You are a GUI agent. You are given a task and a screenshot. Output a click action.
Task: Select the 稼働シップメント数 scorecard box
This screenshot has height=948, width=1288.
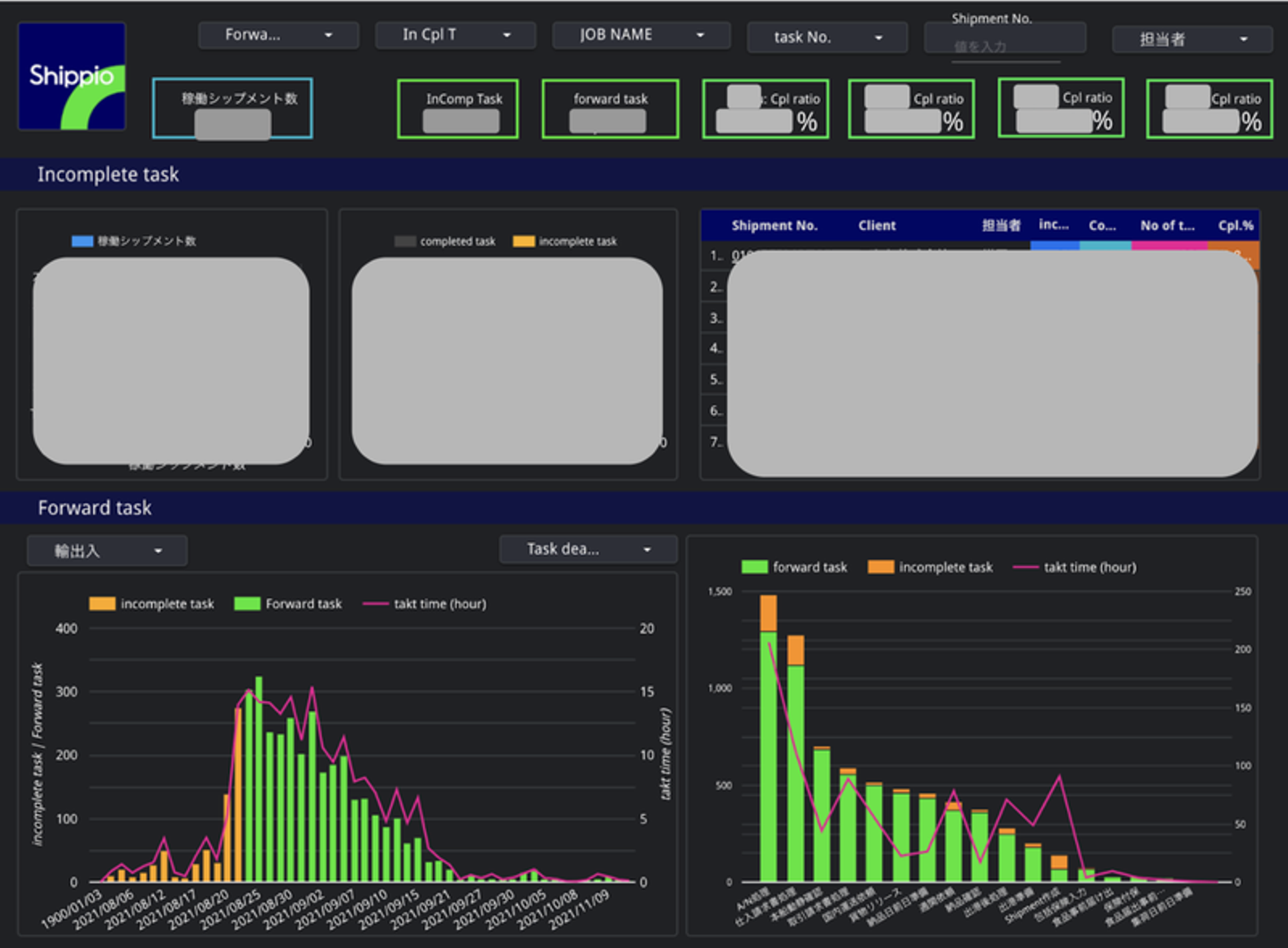[233, 108]
